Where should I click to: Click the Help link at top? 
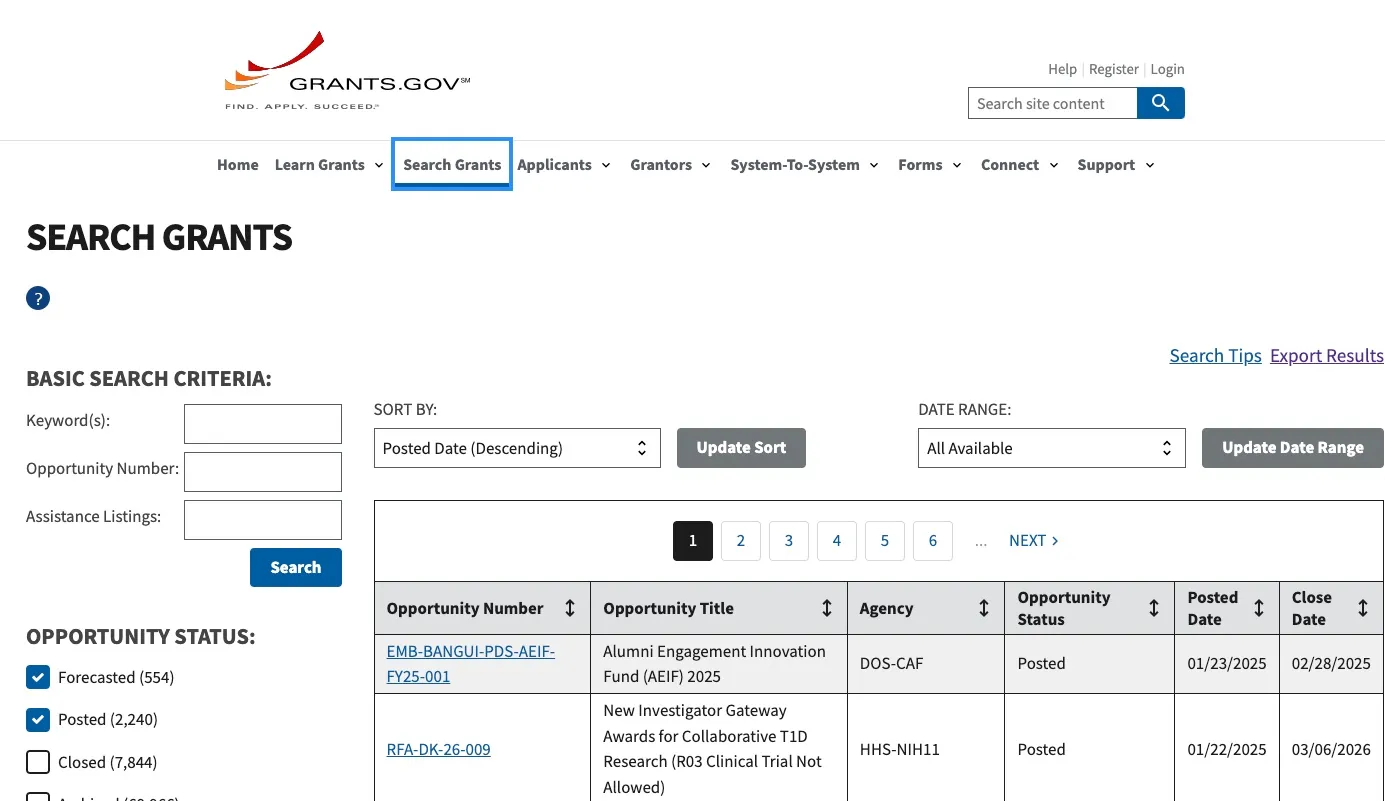click(x=1062, y=69)
